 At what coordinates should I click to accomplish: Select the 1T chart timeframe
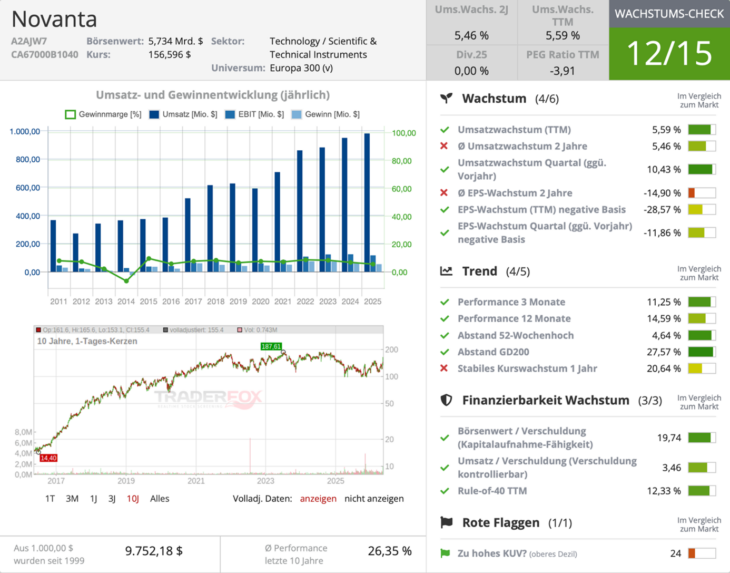click(50, 499)
